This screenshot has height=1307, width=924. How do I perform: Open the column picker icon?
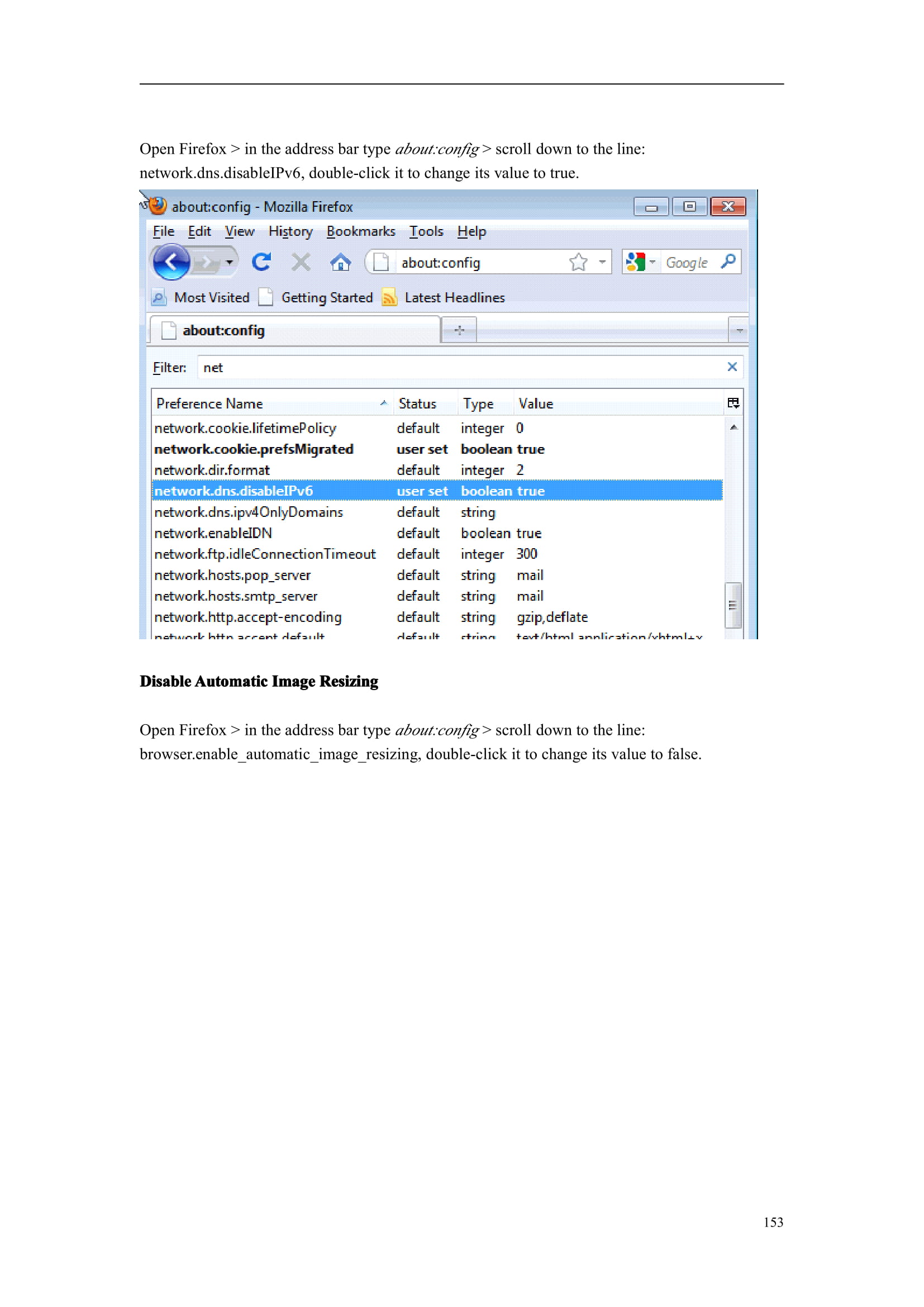coord(733,403)
